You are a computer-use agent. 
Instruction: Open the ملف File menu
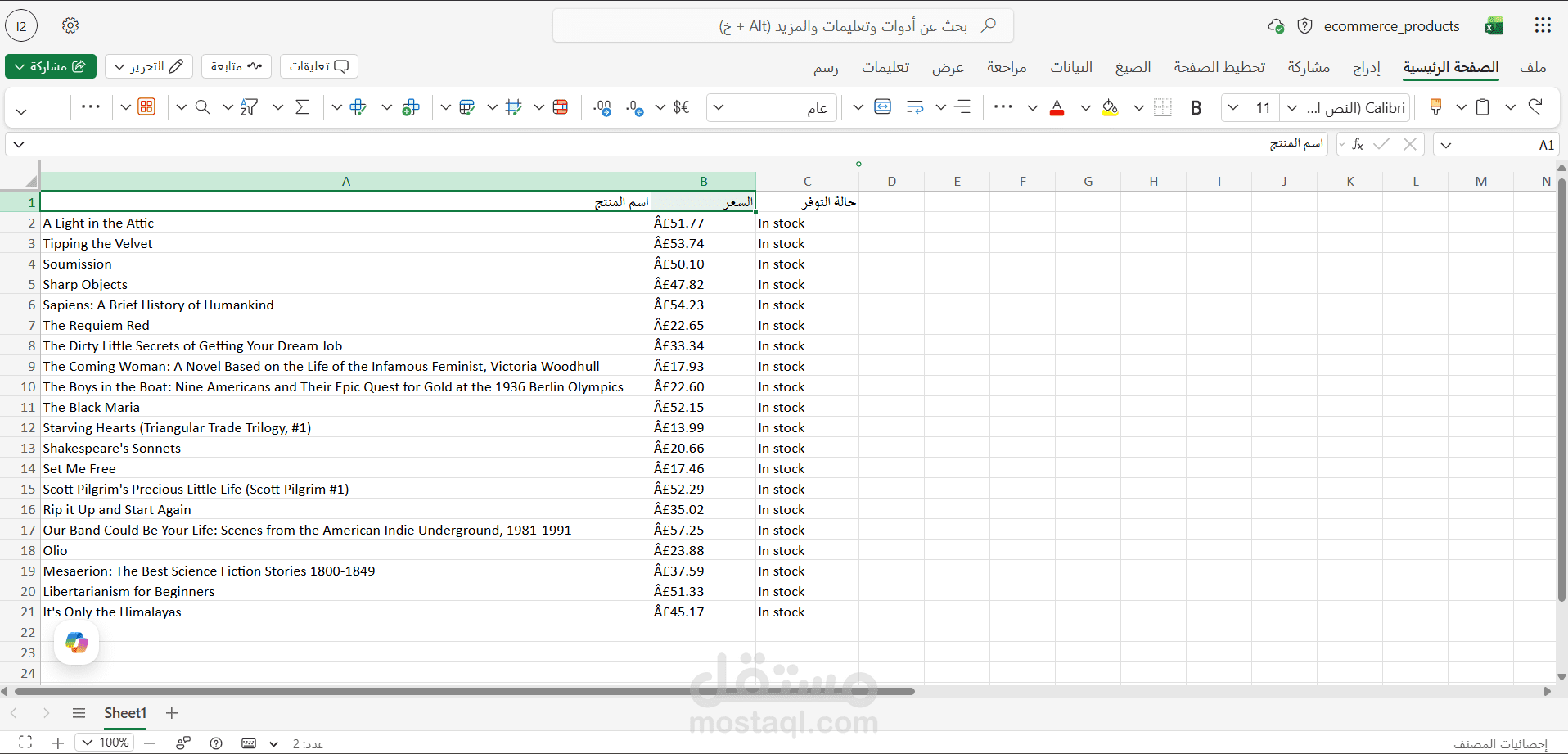[1533, 67]
